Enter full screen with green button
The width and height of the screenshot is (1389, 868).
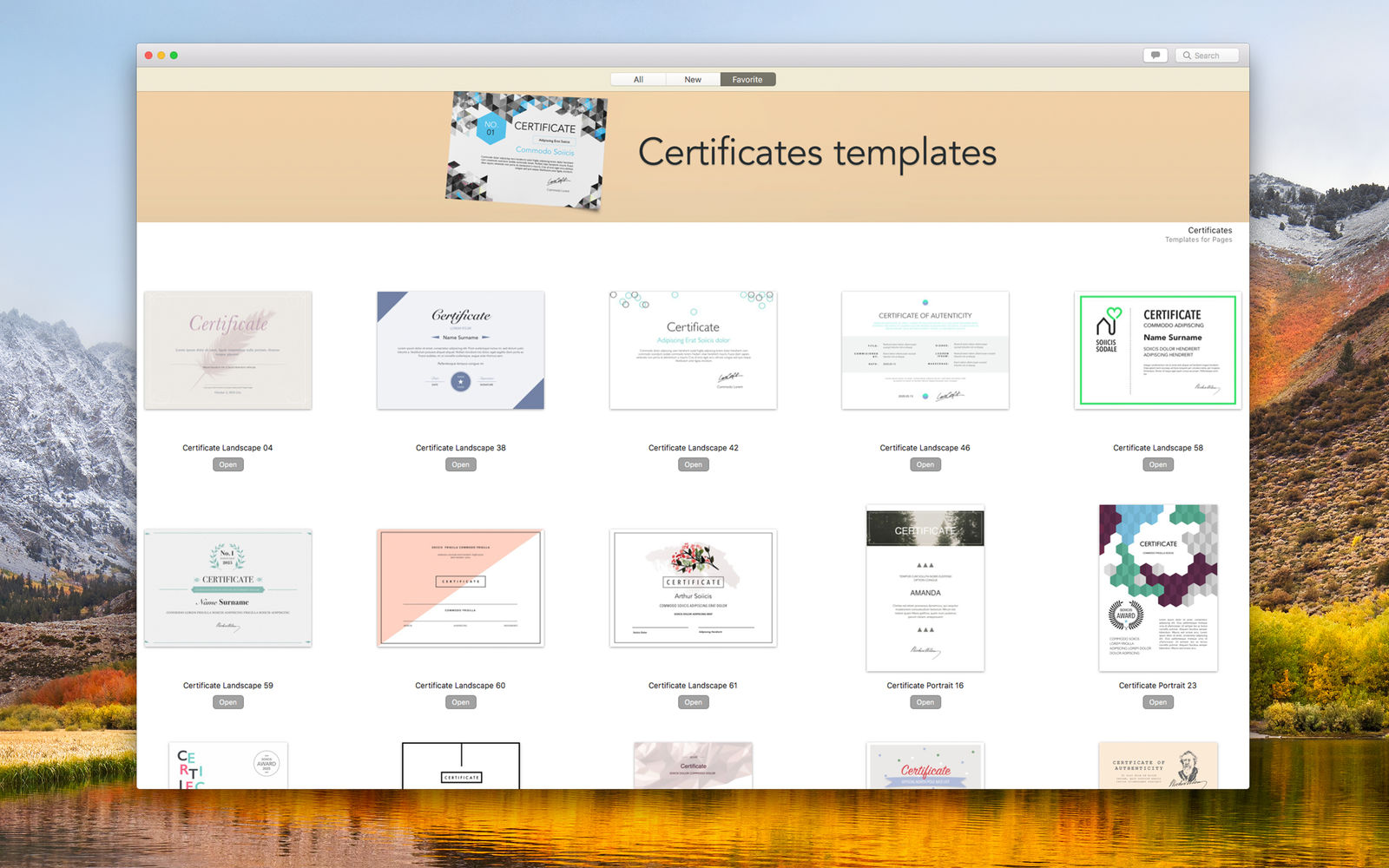[174, 55]
